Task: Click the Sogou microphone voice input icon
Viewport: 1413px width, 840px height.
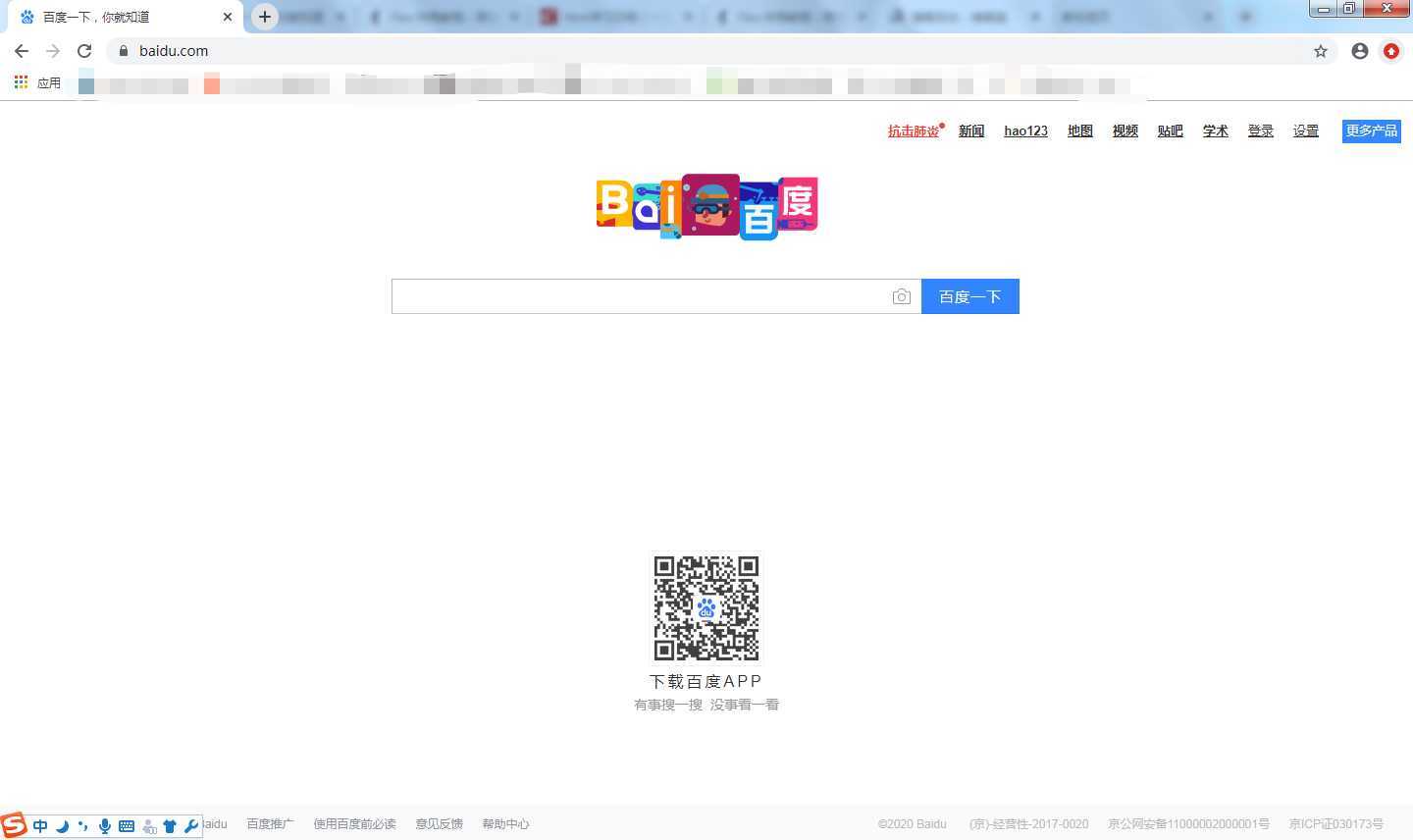Action: 105,826
